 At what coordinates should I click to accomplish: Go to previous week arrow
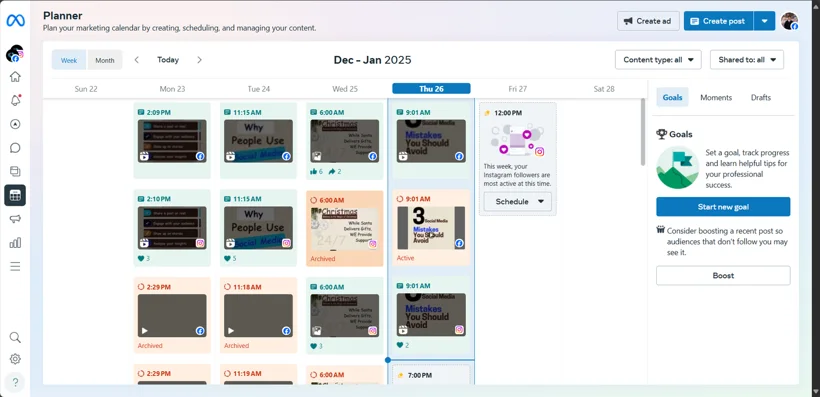[136, 60]
